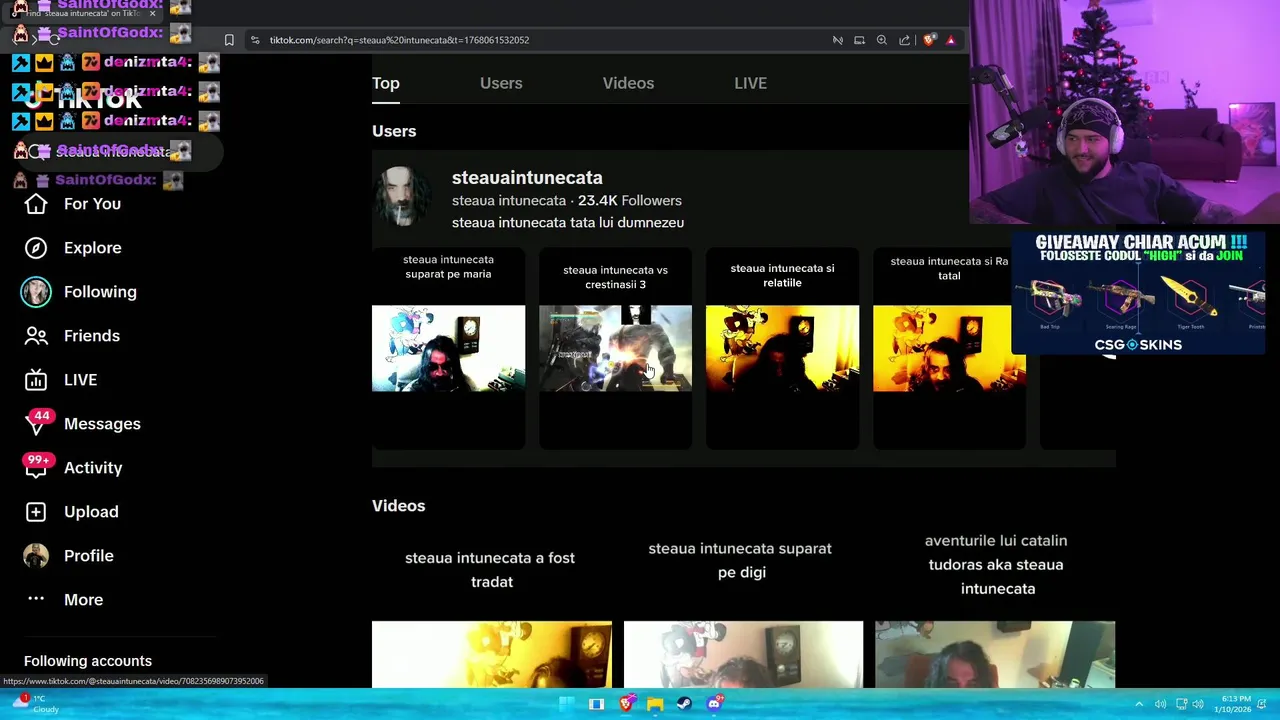
Task: Open video 'steaua intunecata a fost tradat'
Action: coord(492,610)
